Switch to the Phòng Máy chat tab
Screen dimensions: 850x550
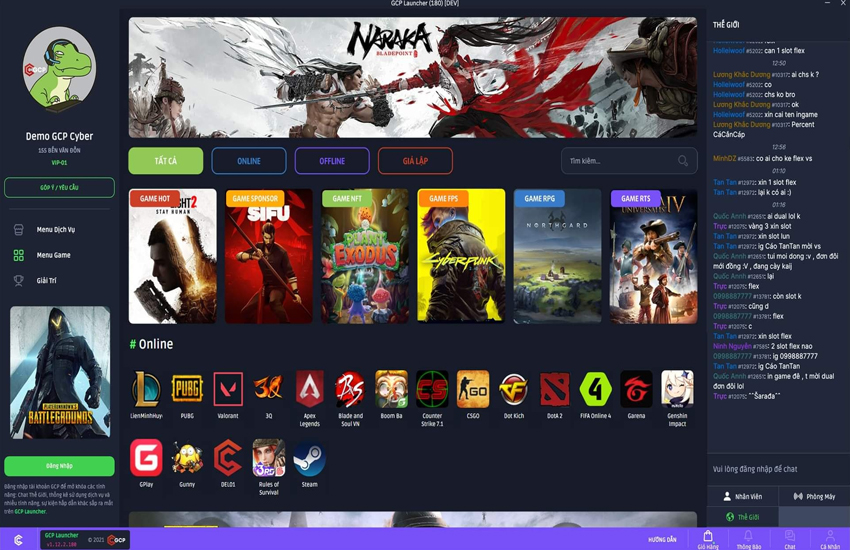tap(814, 496)
